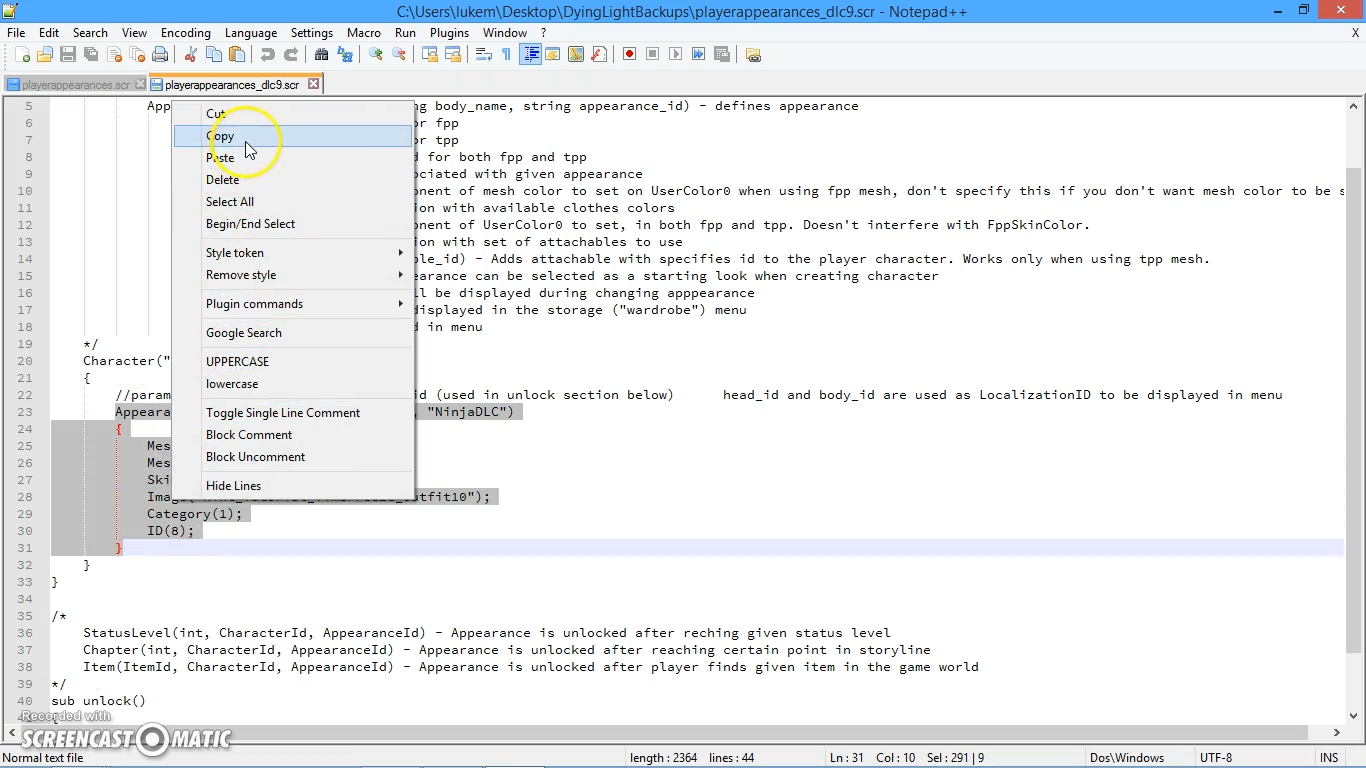Click the stop macro recording icon
This screenshot has height=768, width=1366.
click(x=653, y=55)
